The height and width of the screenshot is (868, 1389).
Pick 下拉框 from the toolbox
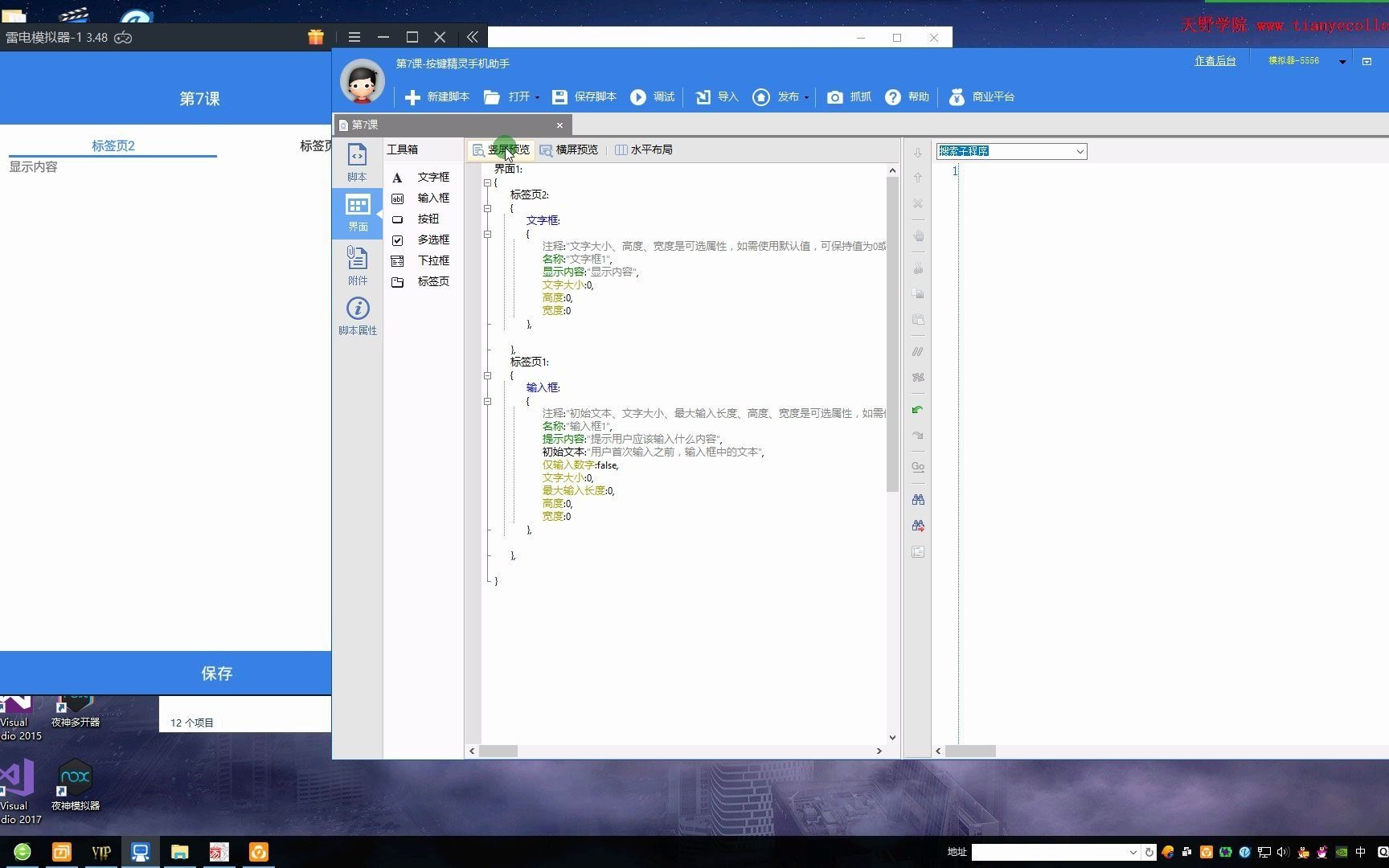click(420, 260)
